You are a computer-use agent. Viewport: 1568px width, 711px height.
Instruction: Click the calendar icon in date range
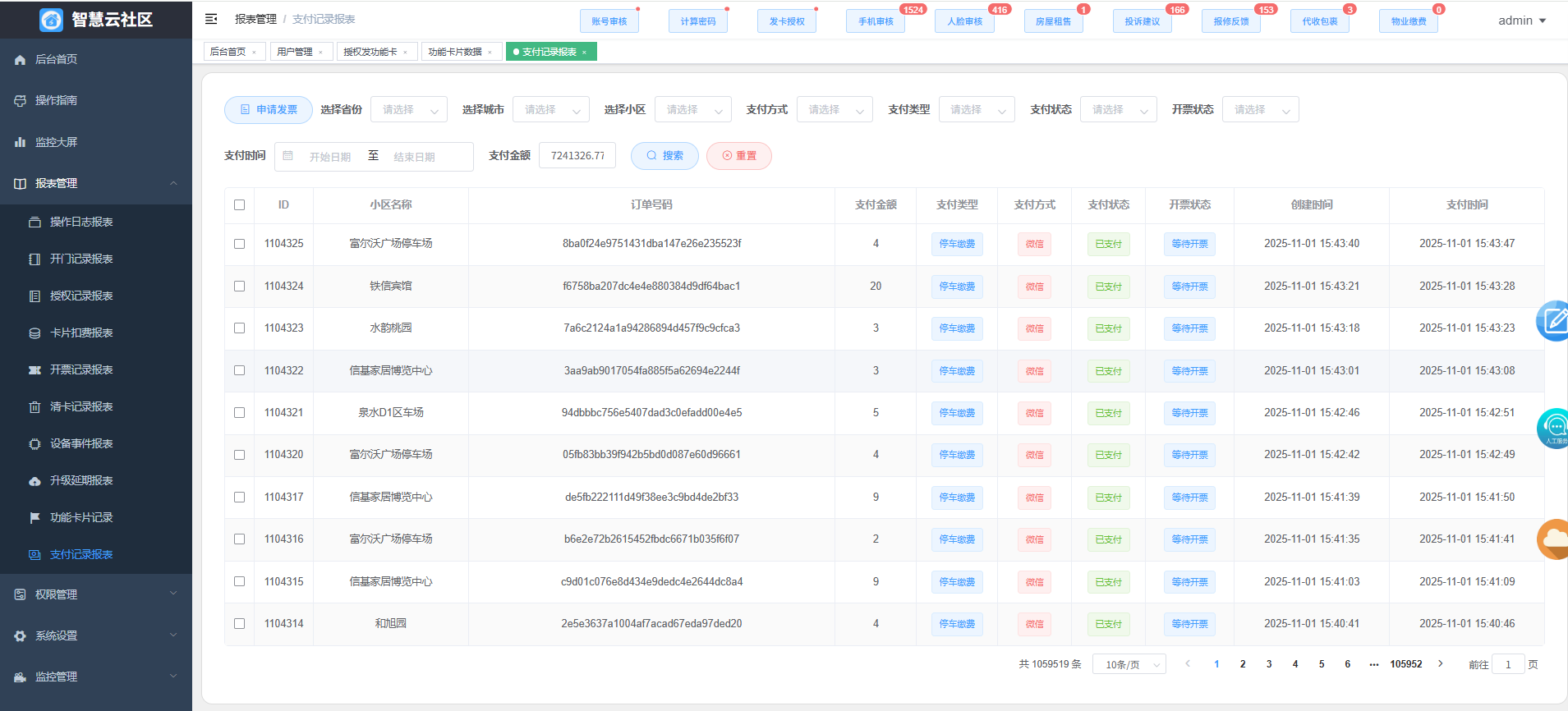pos(288,156)
